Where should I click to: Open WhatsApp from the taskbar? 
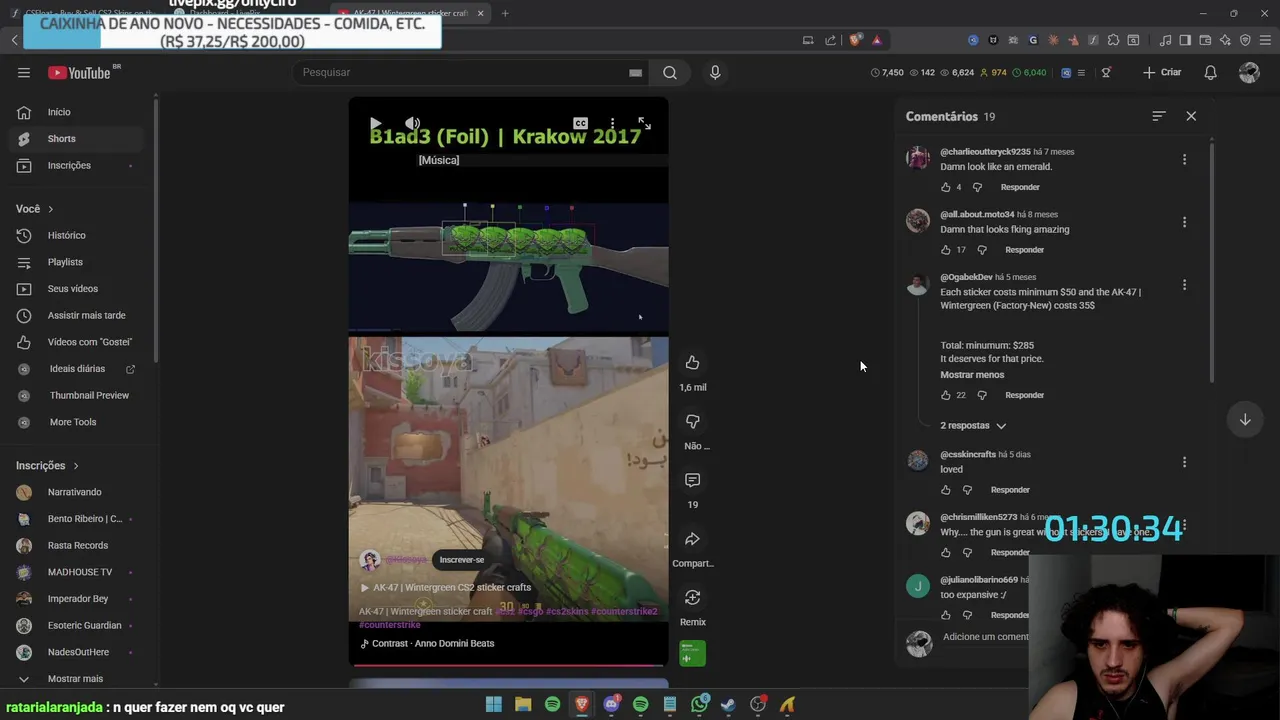tap(699, 705)
